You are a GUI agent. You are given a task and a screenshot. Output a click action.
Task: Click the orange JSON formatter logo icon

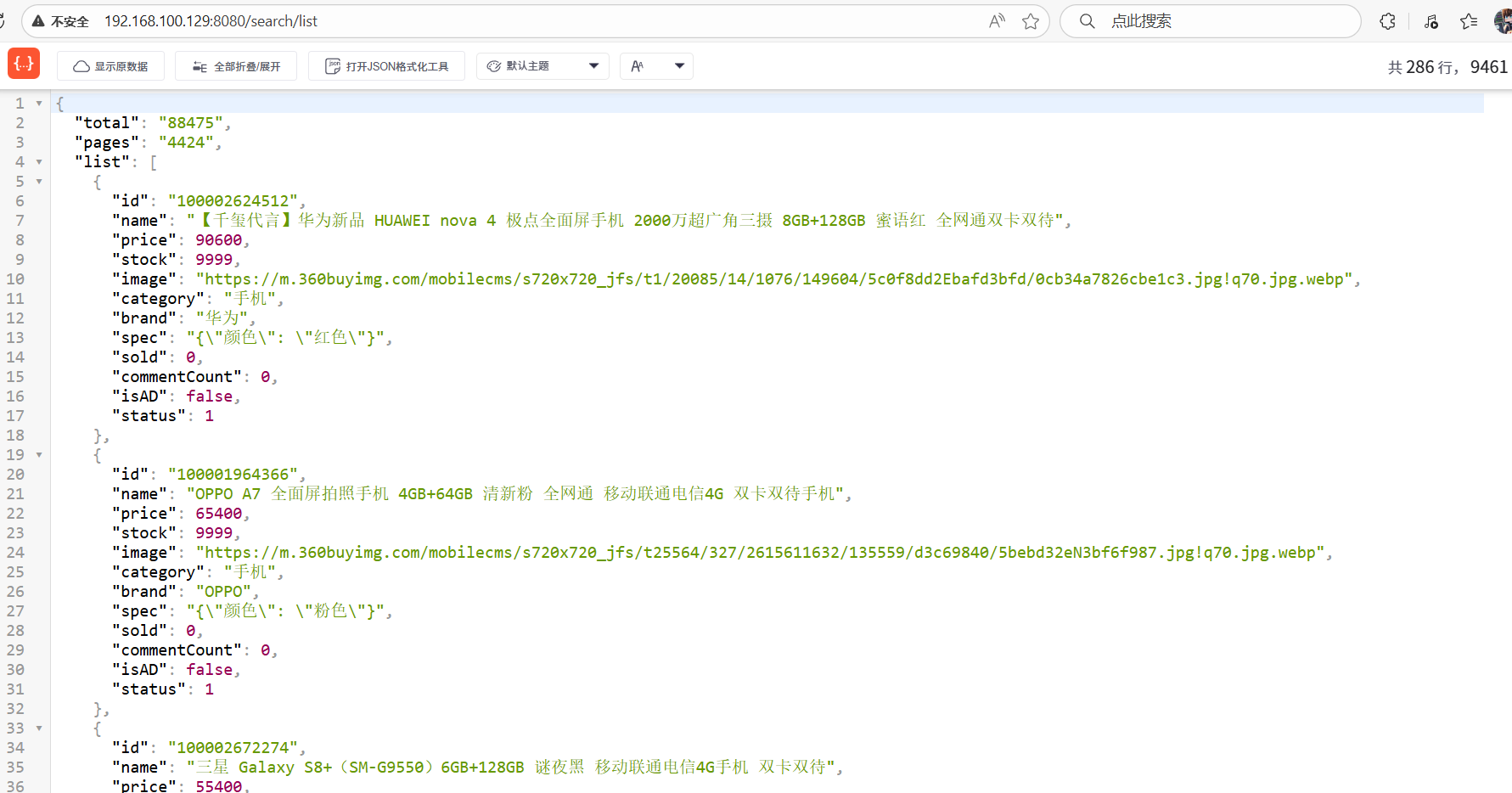(x=24, y=64)
